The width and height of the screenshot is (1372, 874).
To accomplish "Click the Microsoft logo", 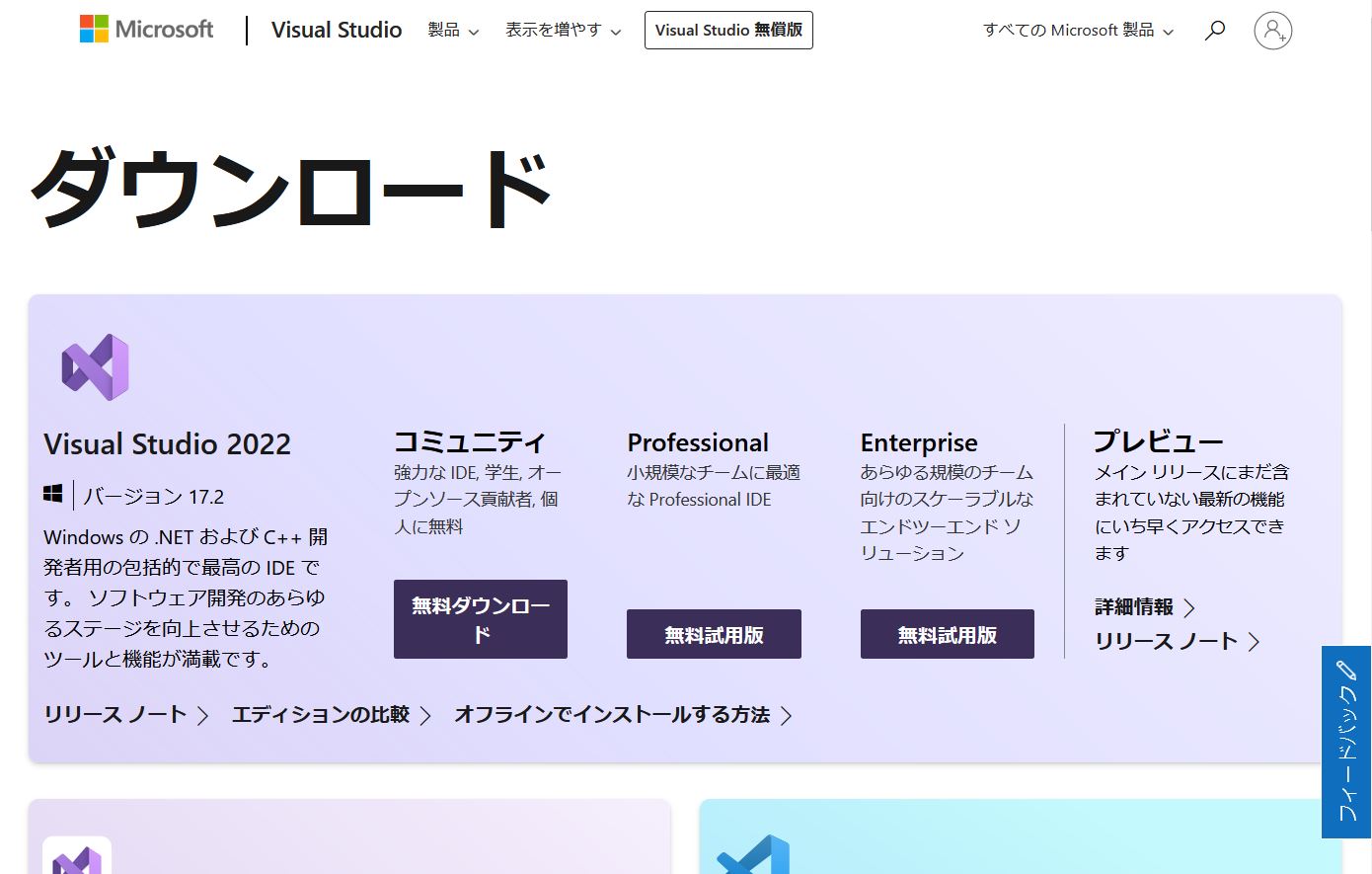I will pos(146,30).
